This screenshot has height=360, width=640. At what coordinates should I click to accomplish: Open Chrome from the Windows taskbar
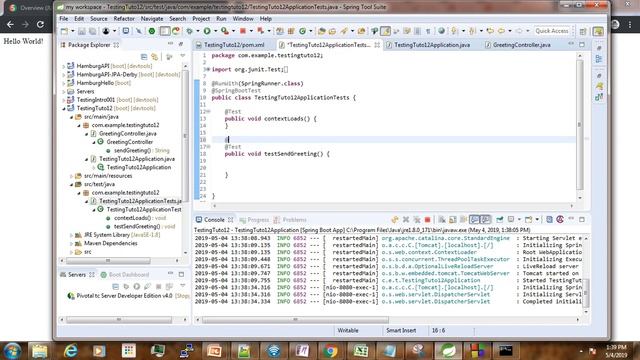[331, 351]
